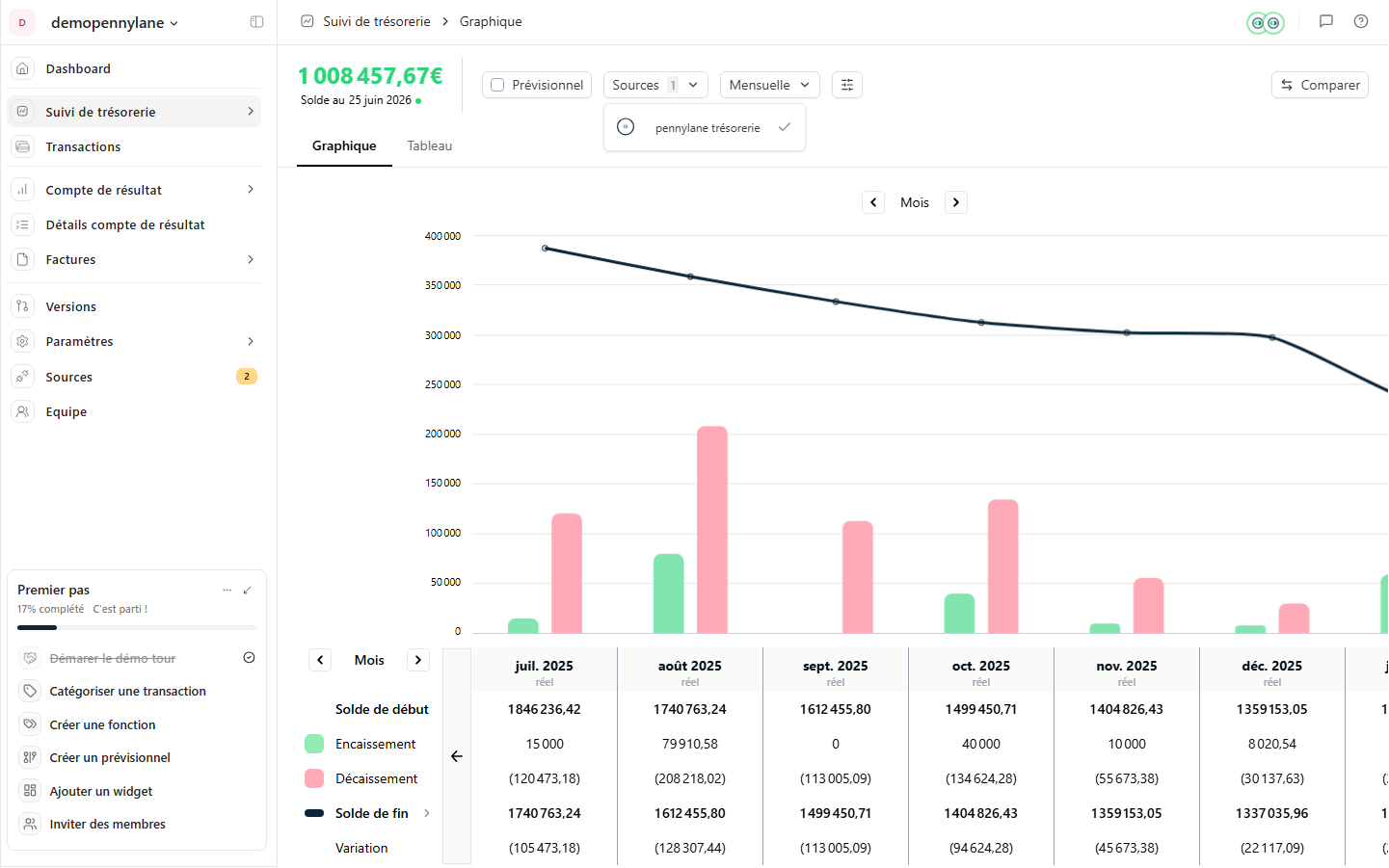The image size is (1389, 868).
Task: Toggle Démarrer le démo tour checkmark
Action: tap(249, 658)
